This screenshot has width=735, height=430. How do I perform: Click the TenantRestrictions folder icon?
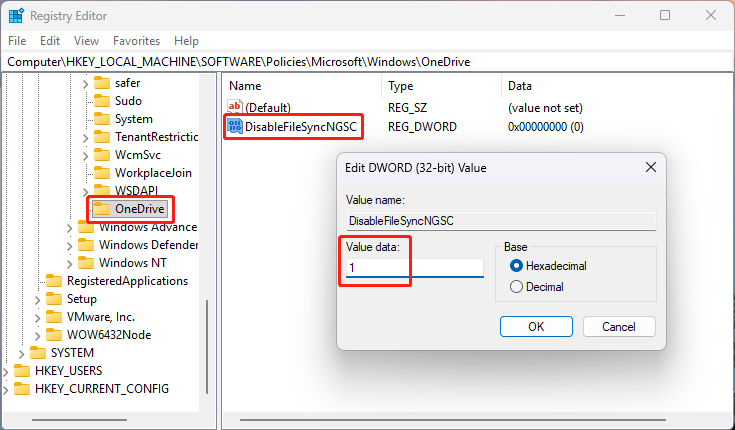(102, 137)
